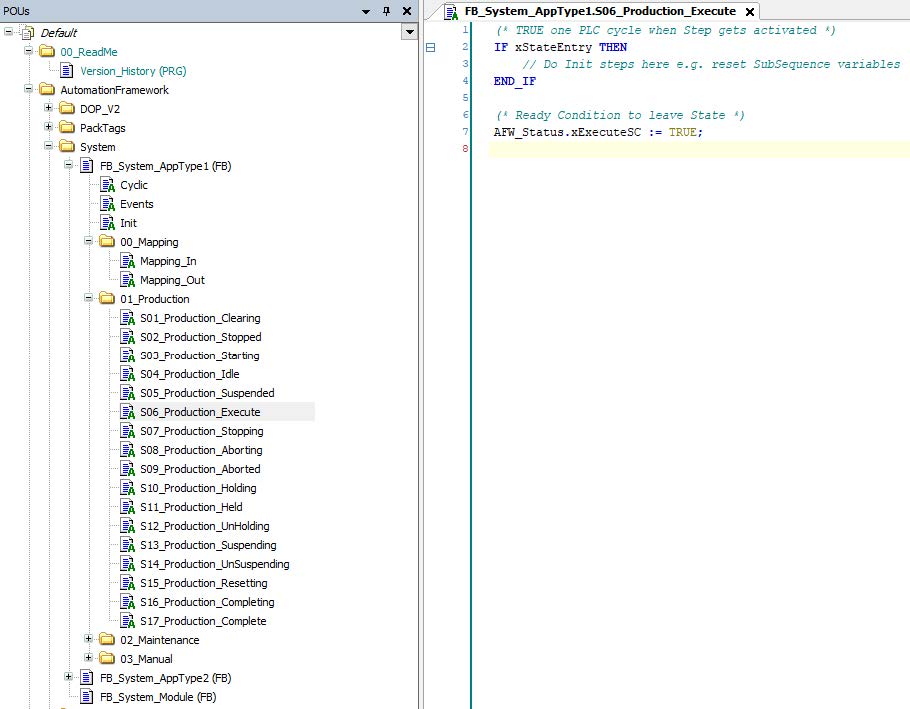Pin the POUs panel with auto-hide
The image size is (910, 709).
pyautogui.click(x=387, y=10)
